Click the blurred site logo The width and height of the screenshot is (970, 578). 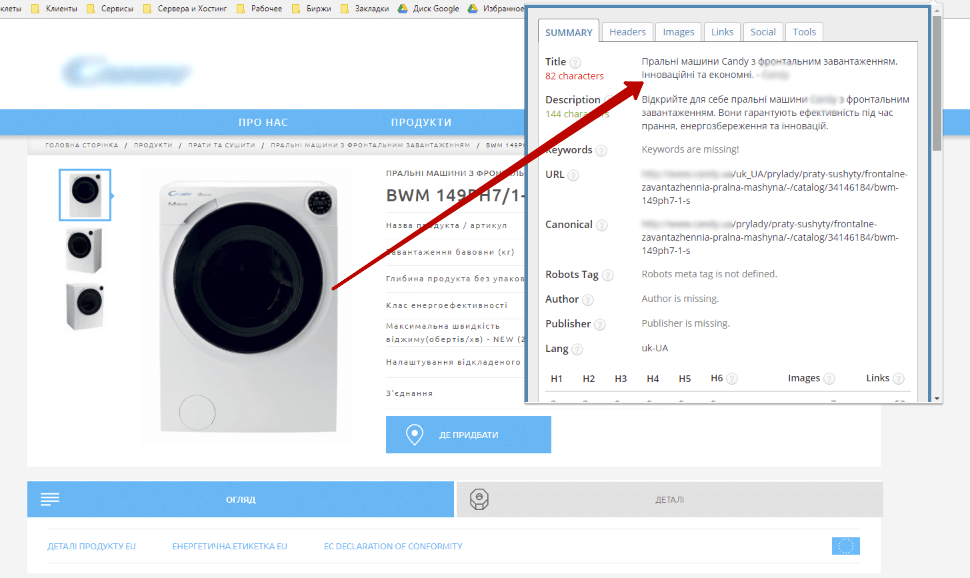126,72
